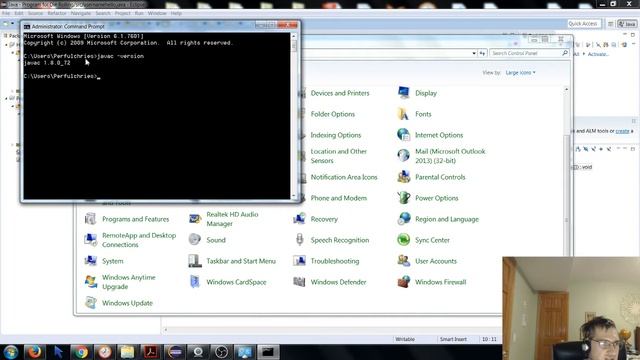Open Taskbar and Start Menu icon

[x=195, y=261]
